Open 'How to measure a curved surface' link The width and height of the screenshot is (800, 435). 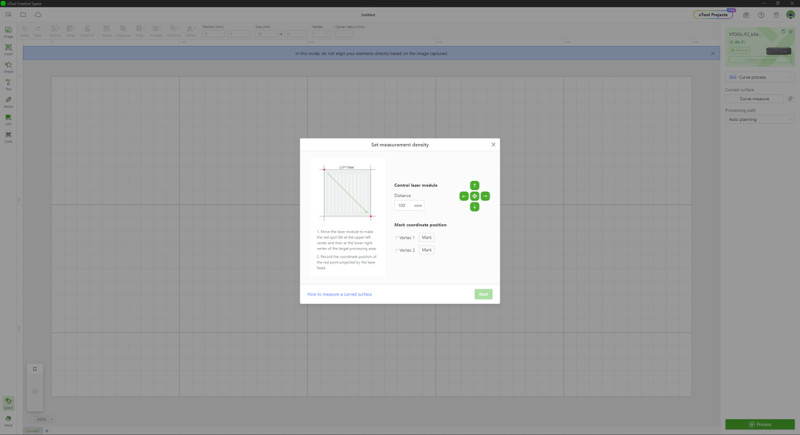tap(339, 294)
